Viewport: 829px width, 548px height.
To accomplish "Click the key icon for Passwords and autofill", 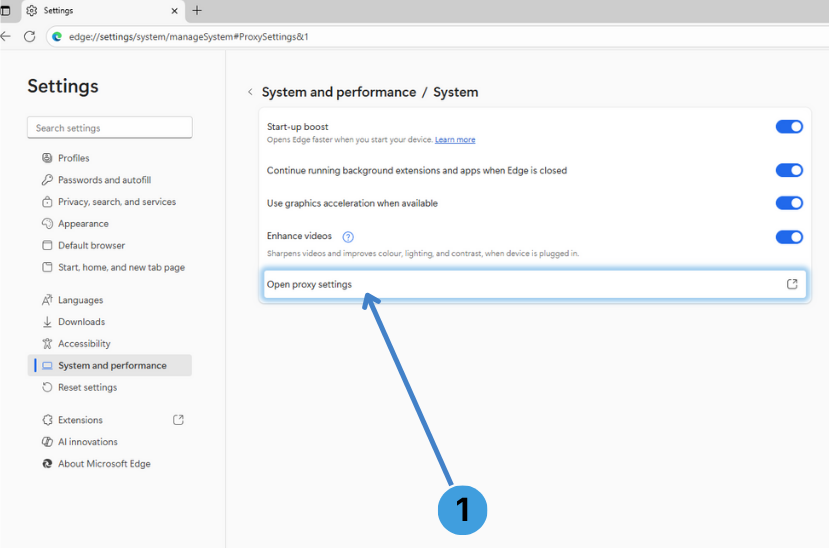I will pyautogui.click(x=47, y=180).
